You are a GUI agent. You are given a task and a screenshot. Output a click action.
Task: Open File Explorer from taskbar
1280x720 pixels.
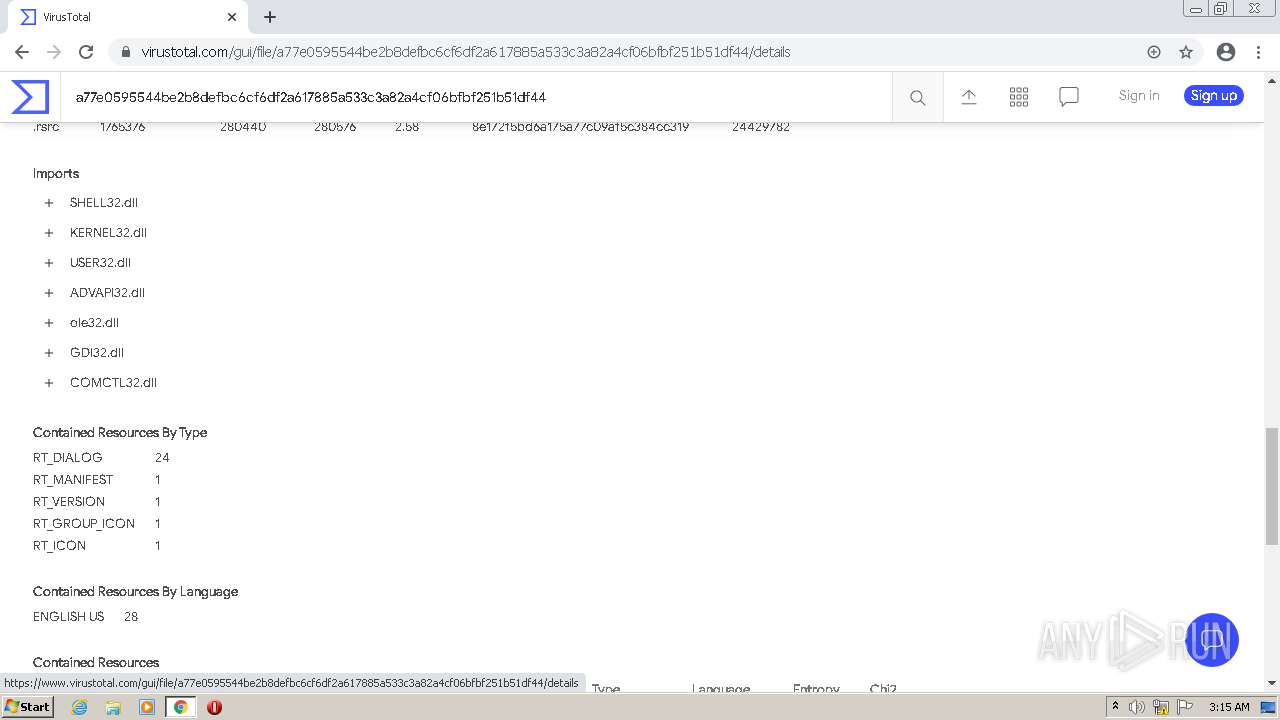pyautogui.click(x=113, y=707)
